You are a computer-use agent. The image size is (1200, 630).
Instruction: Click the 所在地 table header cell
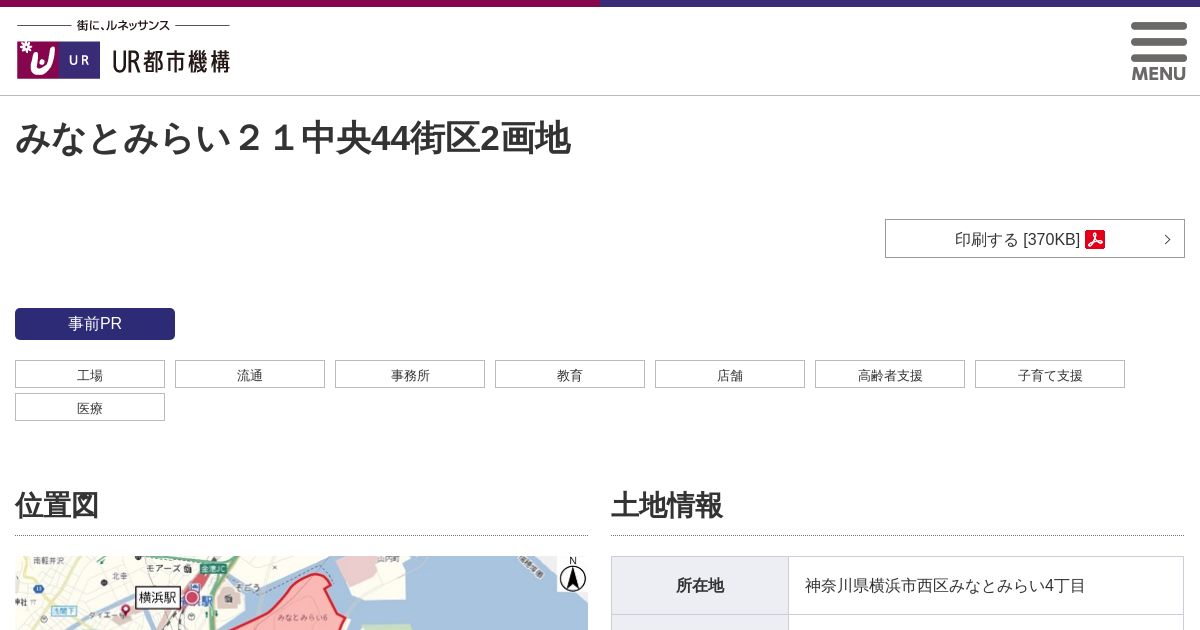[x=700, y=586]
